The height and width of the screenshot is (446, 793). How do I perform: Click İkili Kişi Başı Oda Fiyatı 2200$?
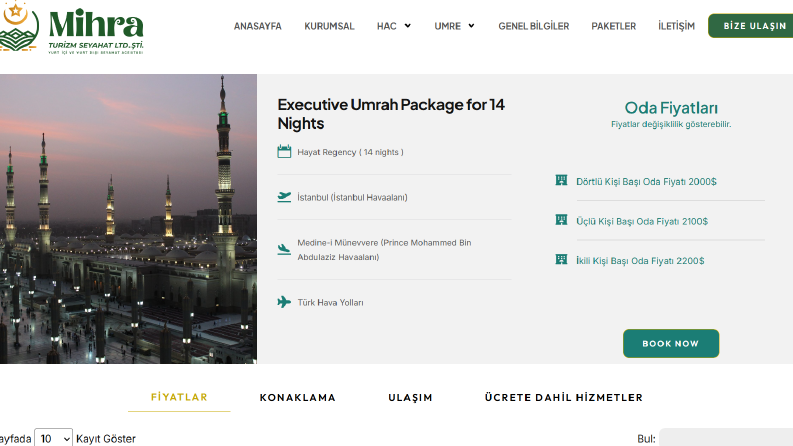point(640,260)
